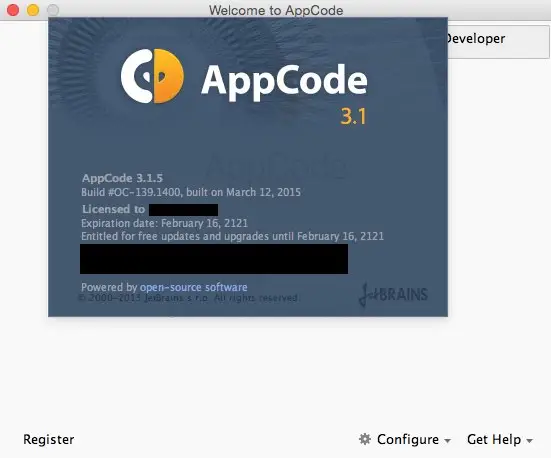
Task: Click the Licensed to label
Action: [x=113, y=209]
